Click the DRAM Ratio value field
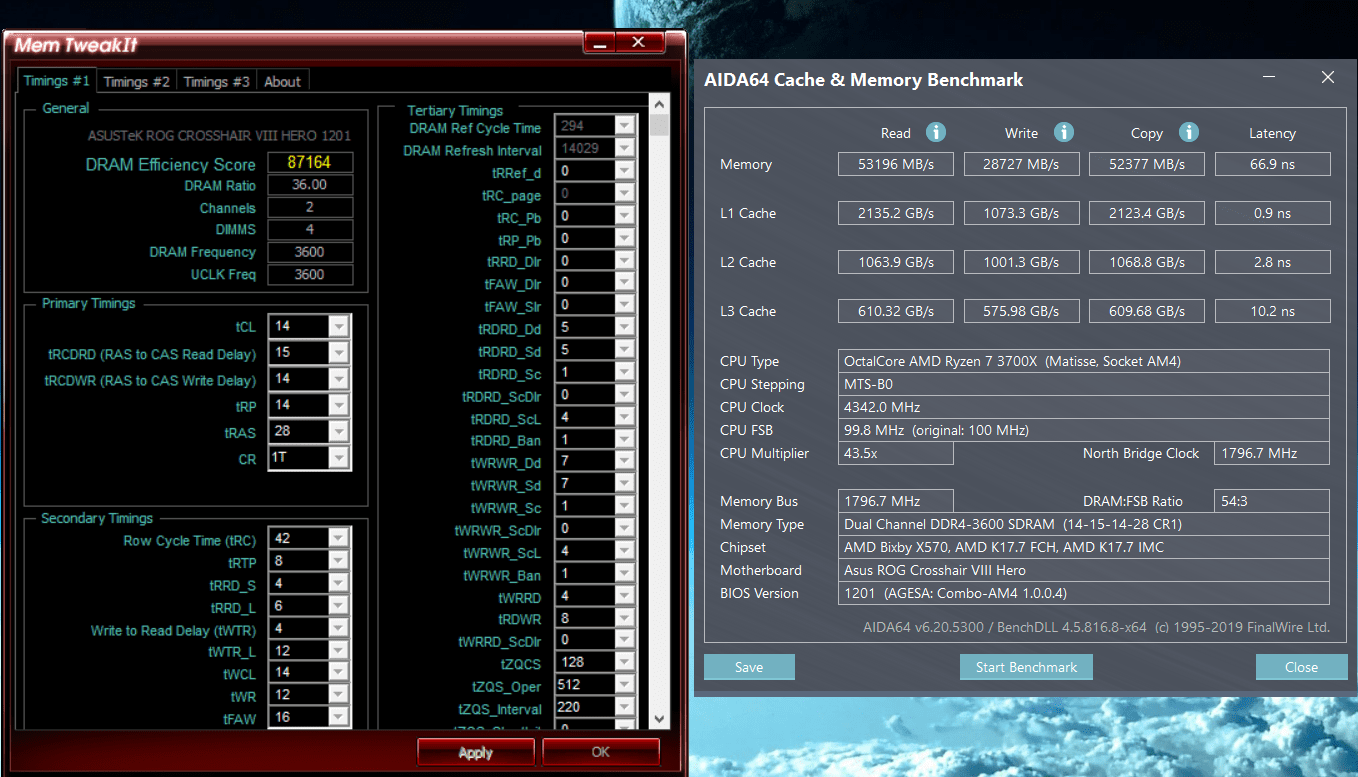Screen dimensions: 1358x777 (310, 185)
